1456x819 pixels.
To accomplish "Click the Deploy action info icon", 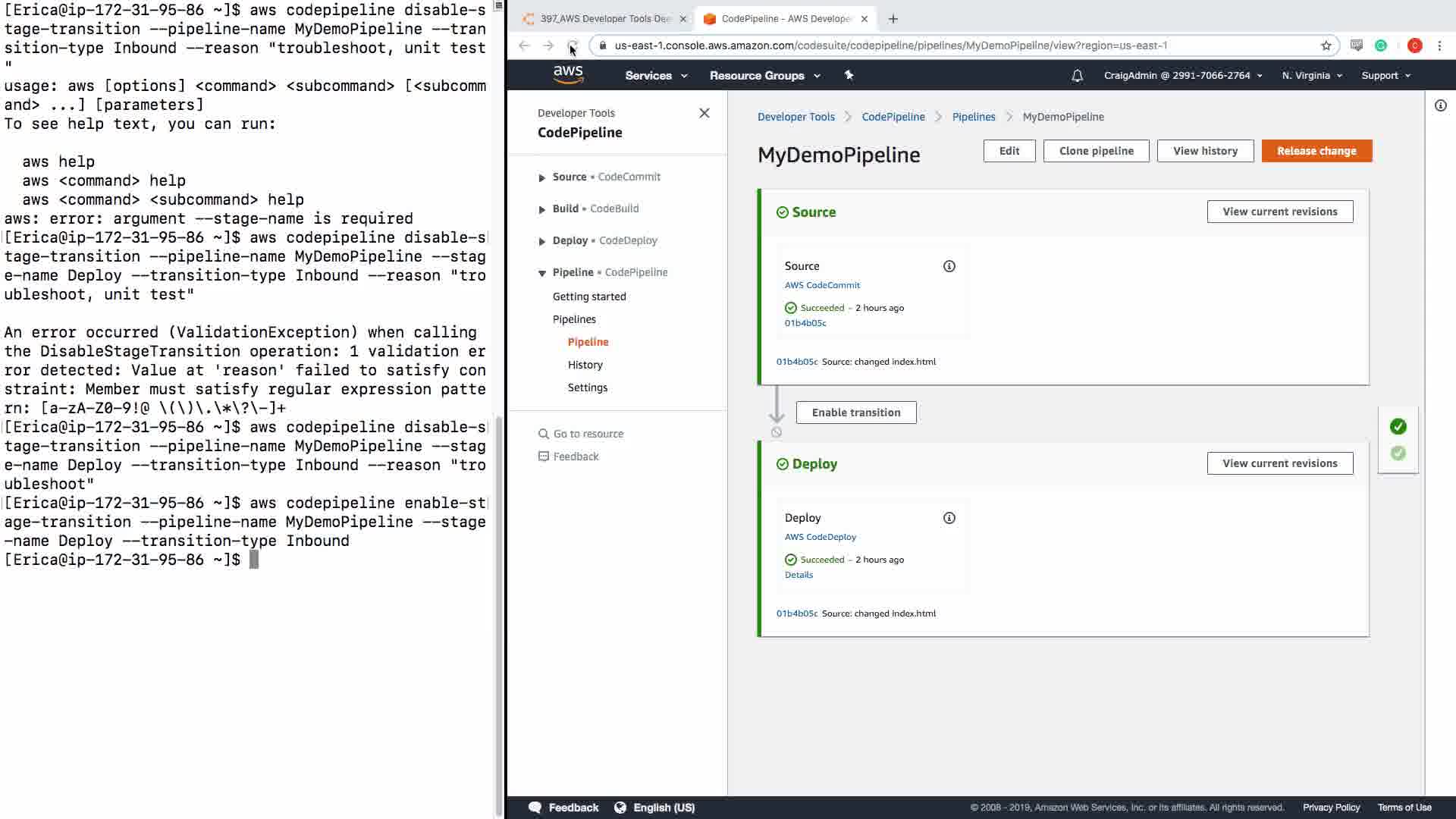I will (x=949, y=518).
